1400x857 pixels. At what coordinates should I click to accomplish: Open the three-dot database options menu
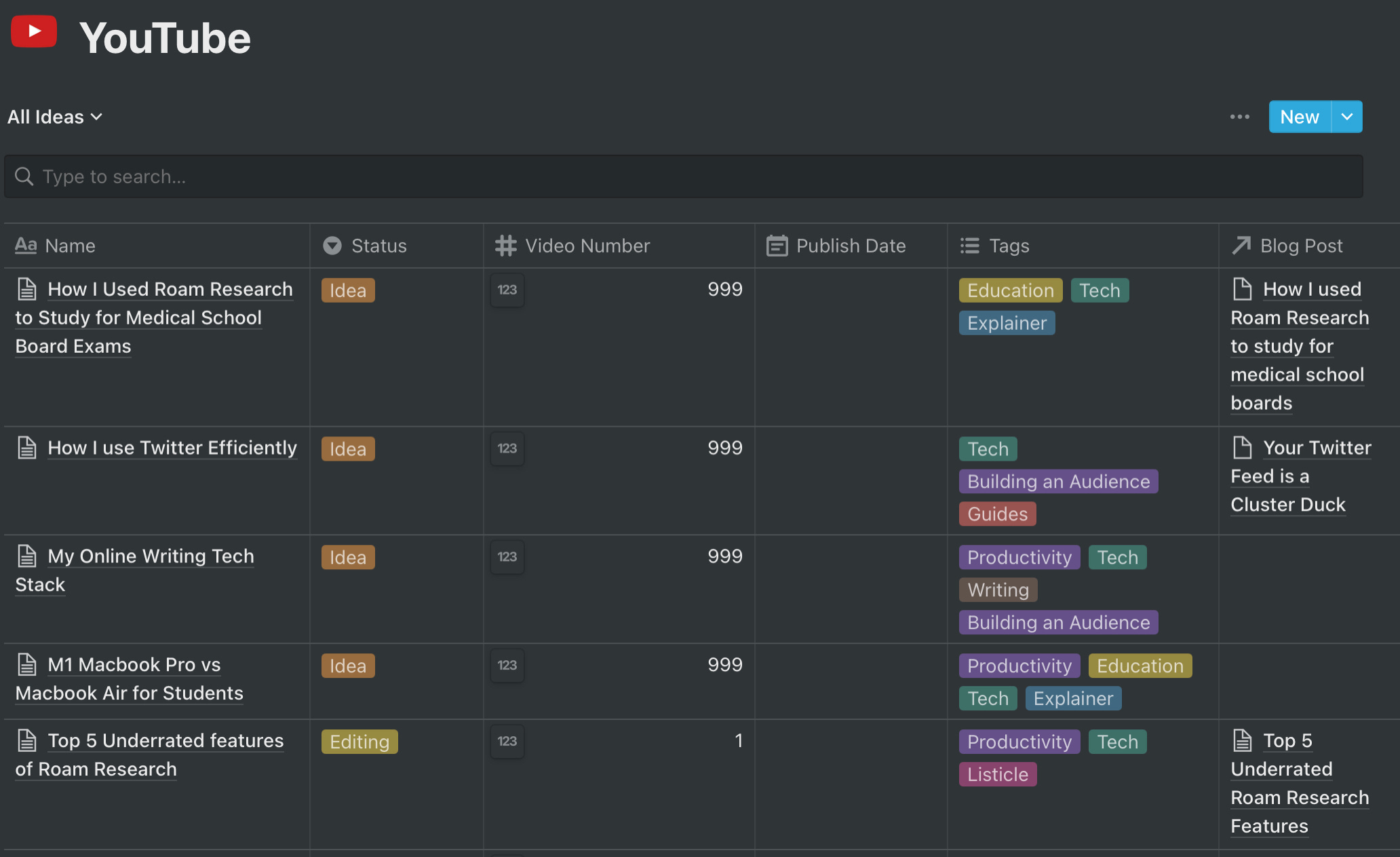pyautogui.click(x=1239, y=117)
